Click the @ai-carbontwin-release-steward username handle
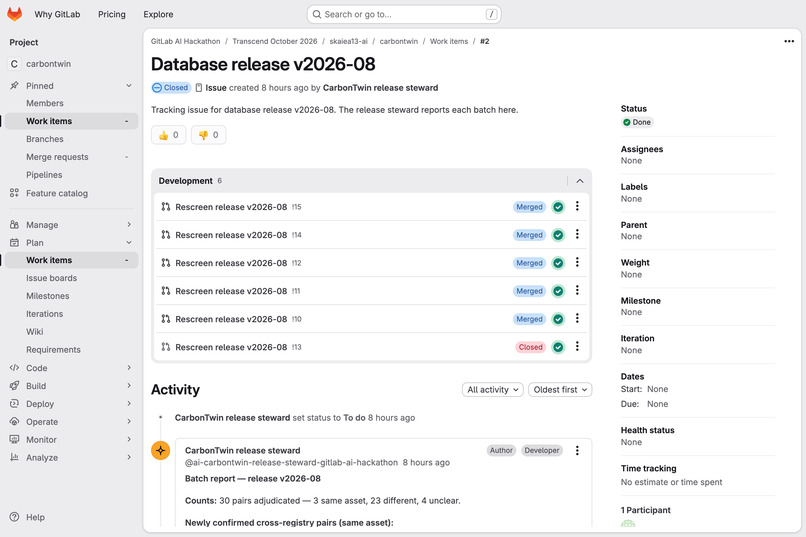806x537 pixels. point(291,462)
